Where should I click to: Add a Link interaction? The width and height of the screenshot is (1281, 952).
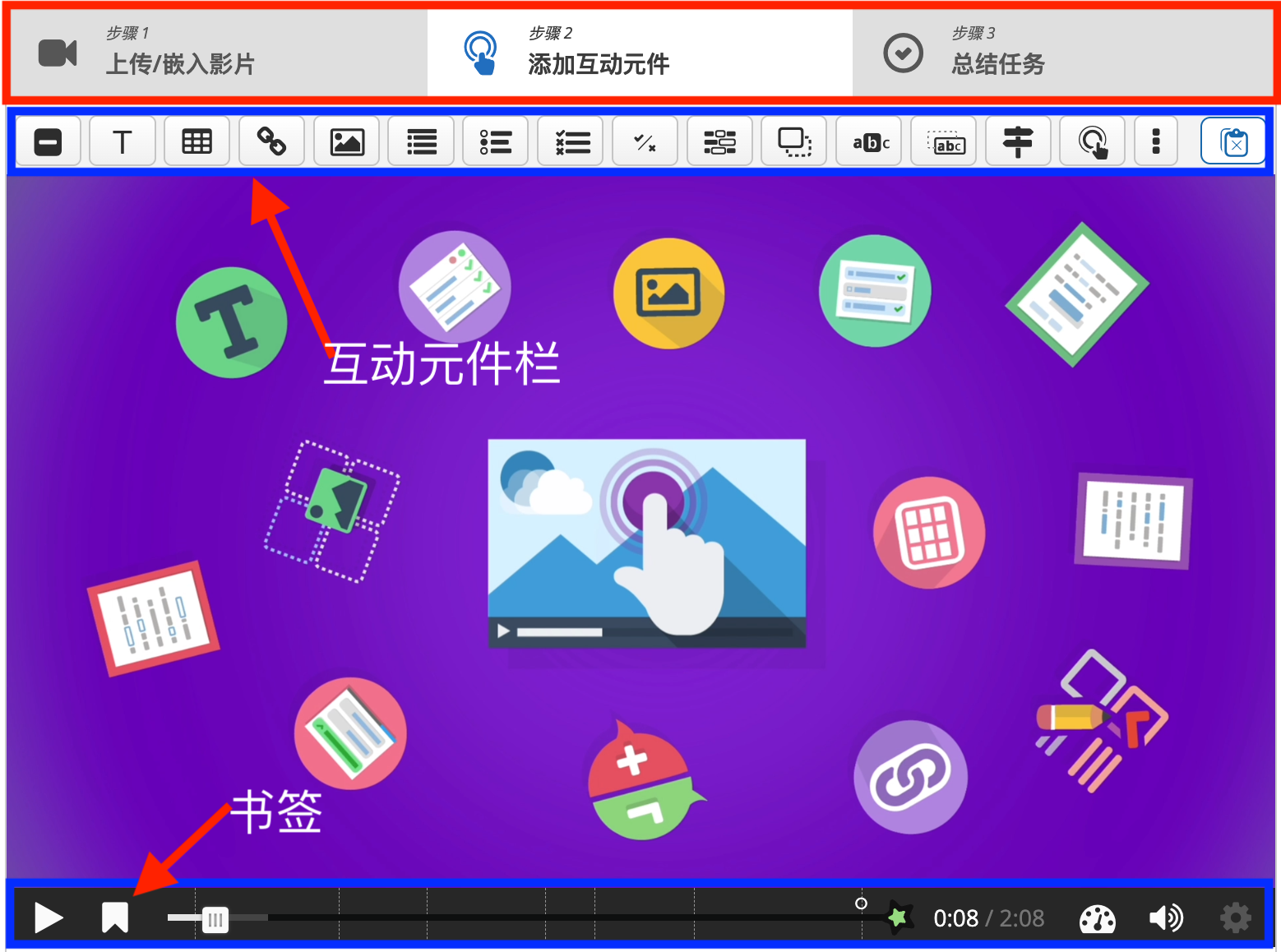(271, 141)
